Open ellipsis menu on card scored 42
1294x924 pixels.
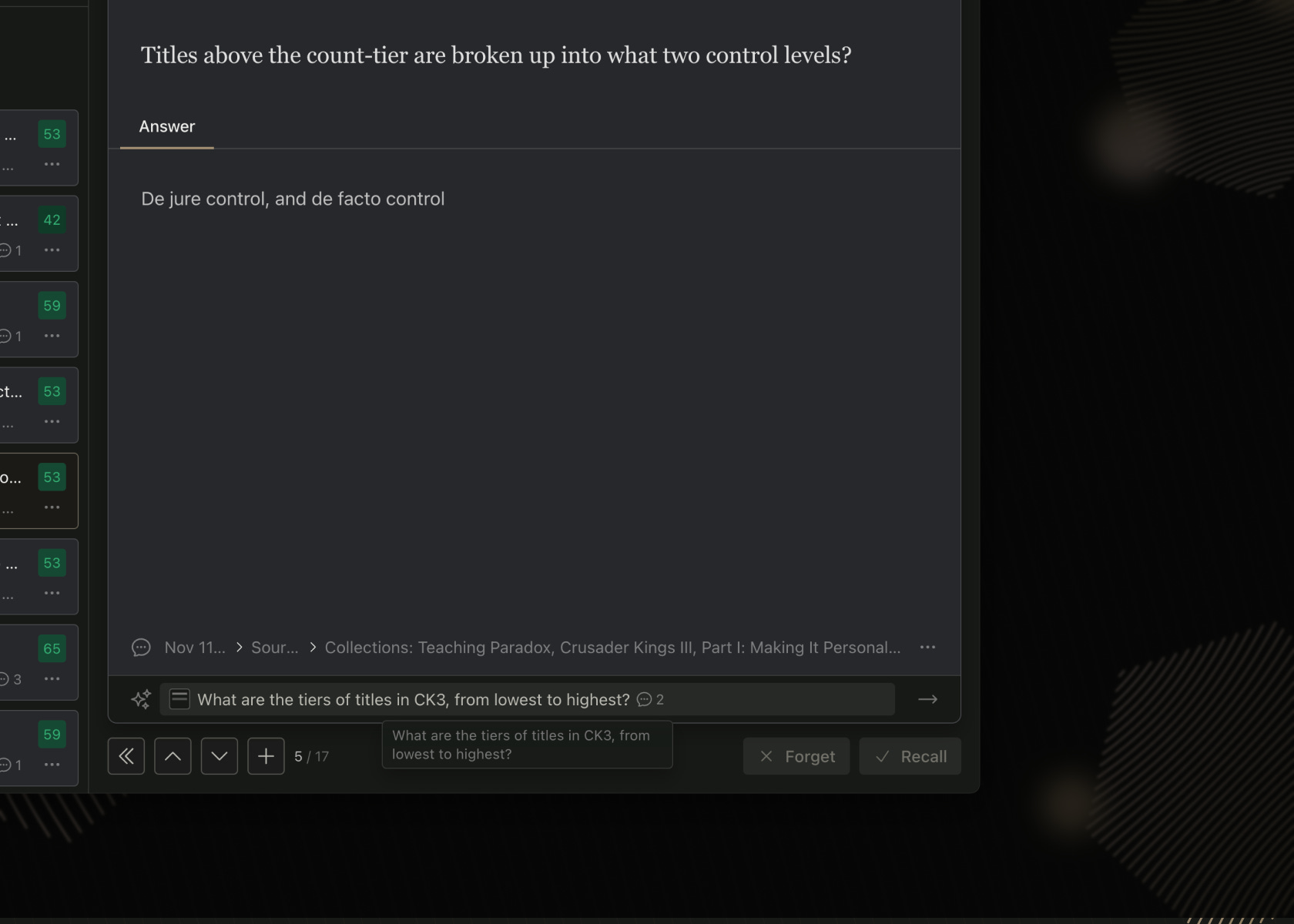52,250
